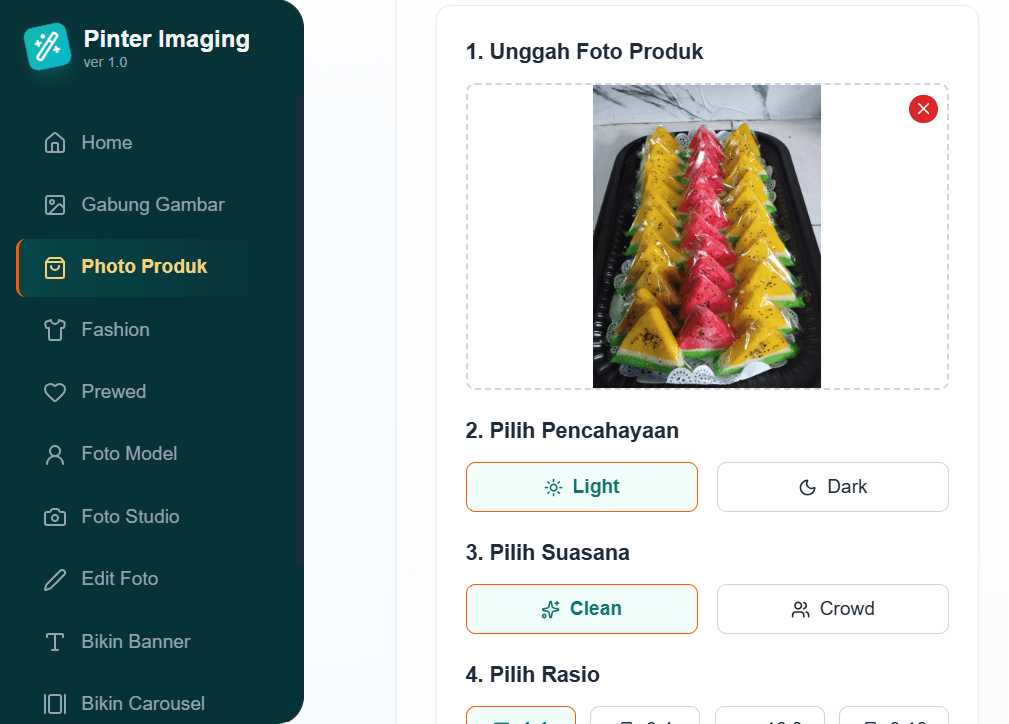Click the Pinter Imaging magic wand logo
Screen dimensions: 1009x724
coord(47,46)
